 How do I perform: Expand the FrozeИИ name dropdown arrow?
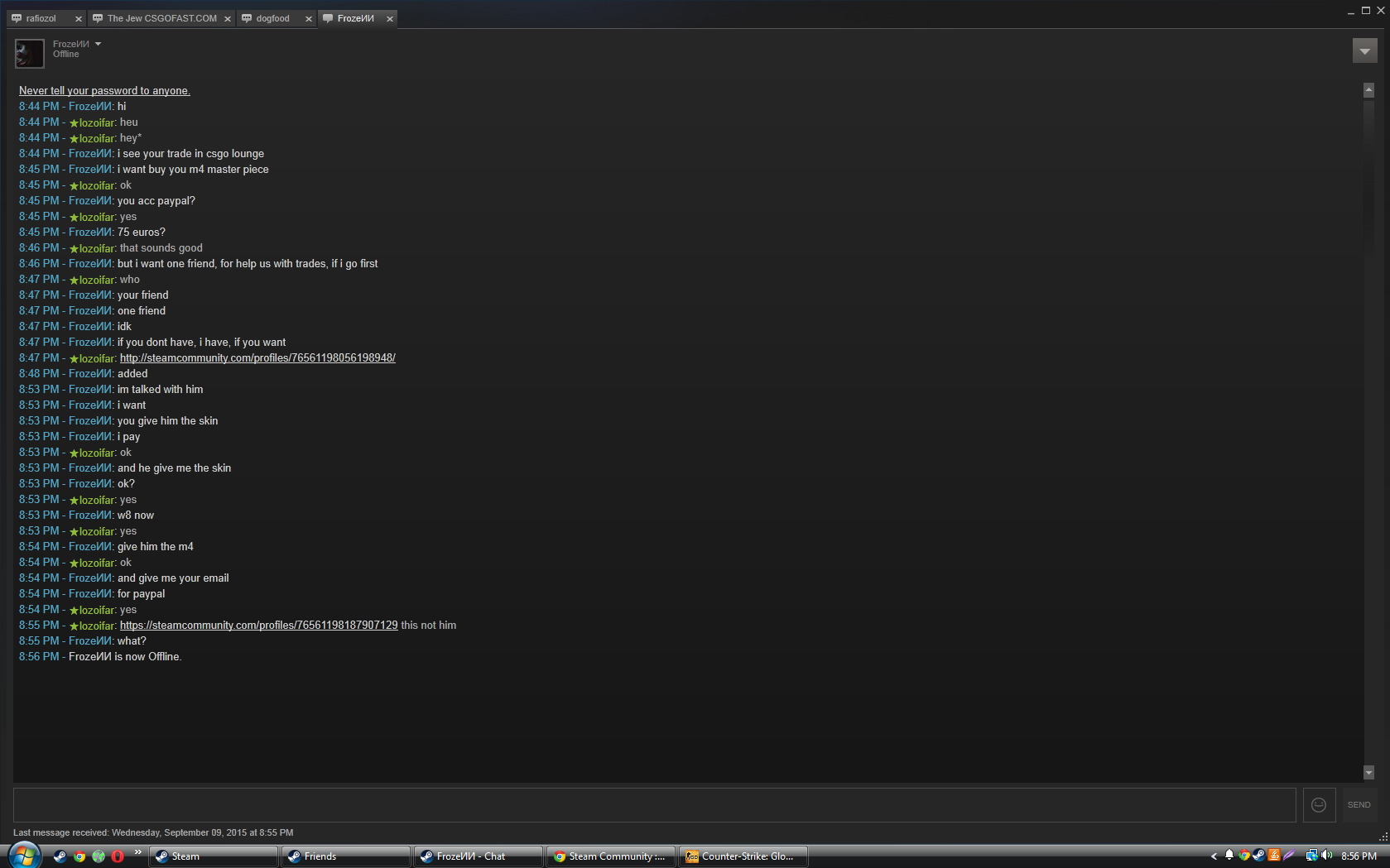pos(98,44)
